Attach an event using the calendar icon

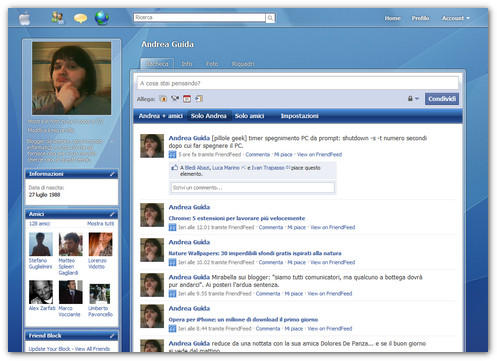pos(187,99)
